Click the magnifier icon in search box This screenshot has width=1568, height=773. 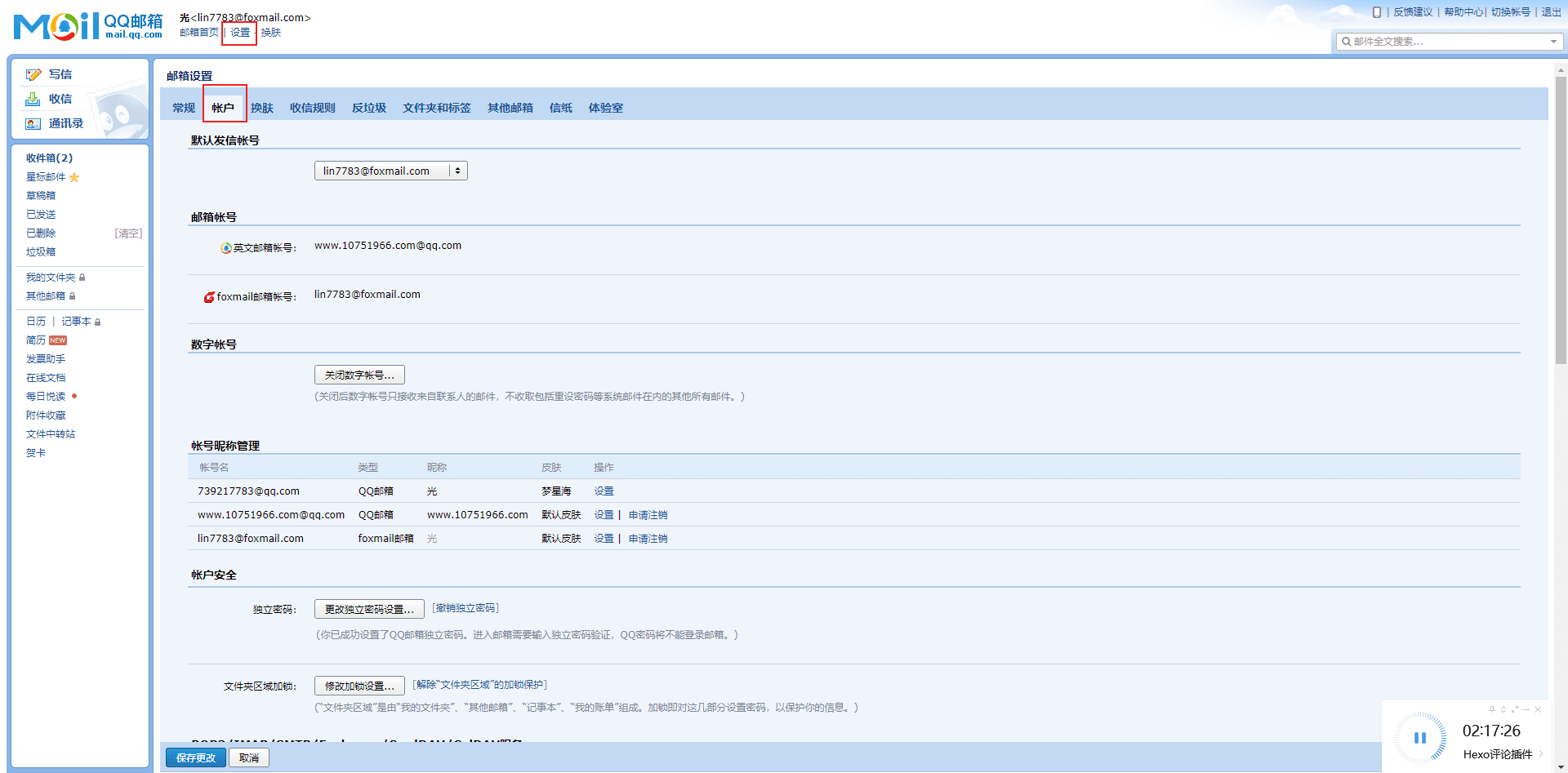click(x=1346, y=42)
